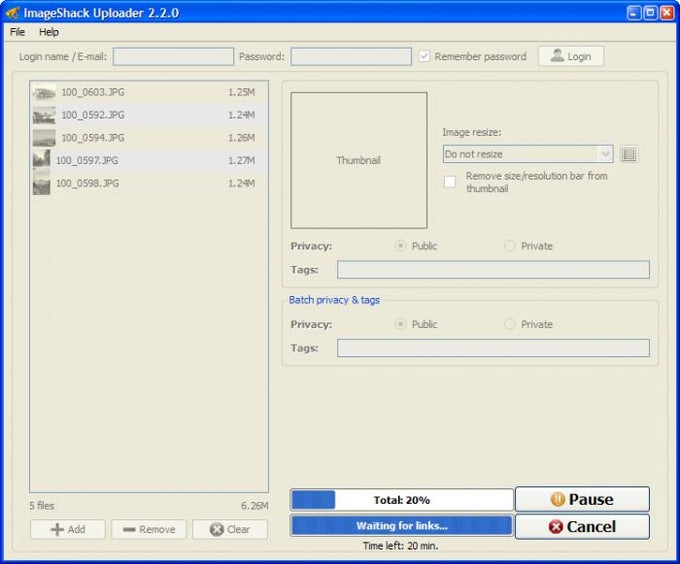Image resolution: width=680 pixels, height=564 pixels.
Task: Select thumbnail of 100_0598.JPG
Action: point(42,182)
